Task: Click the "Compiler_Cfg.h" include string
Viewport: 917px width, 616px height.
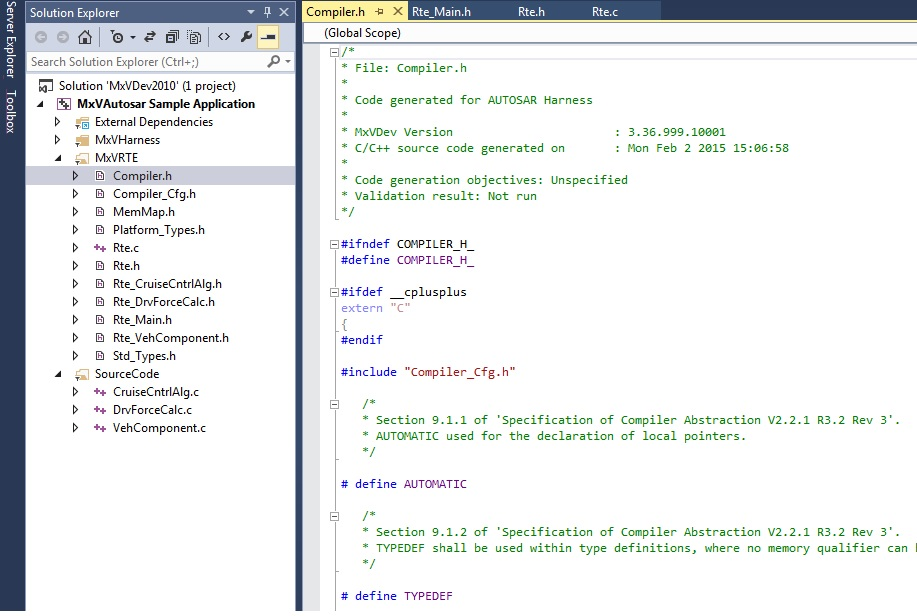Action: click(x=460, y=372)
